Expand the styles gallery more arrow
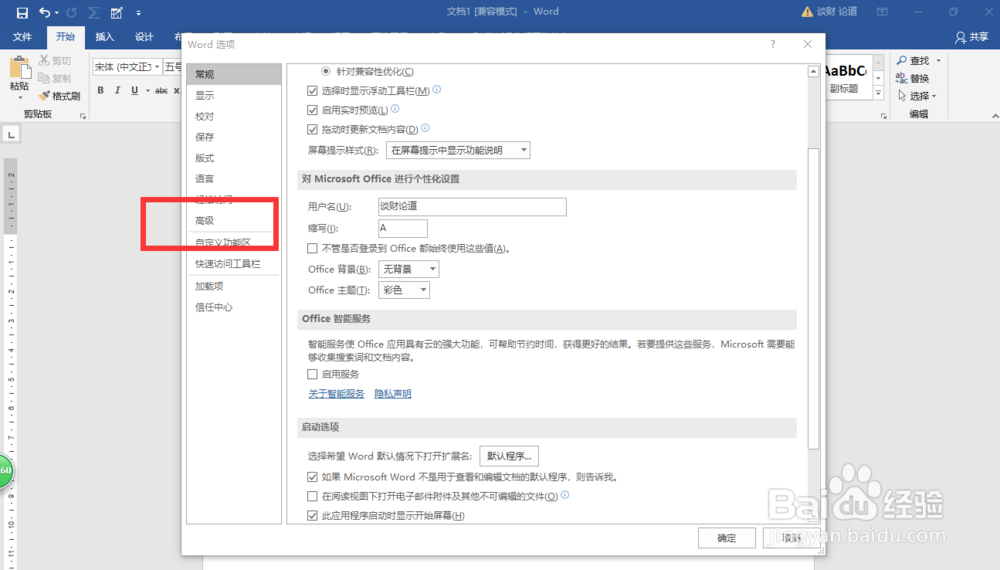Viewport: 1000px width, 570px height. pyautogui.click(x=878, y=92)
